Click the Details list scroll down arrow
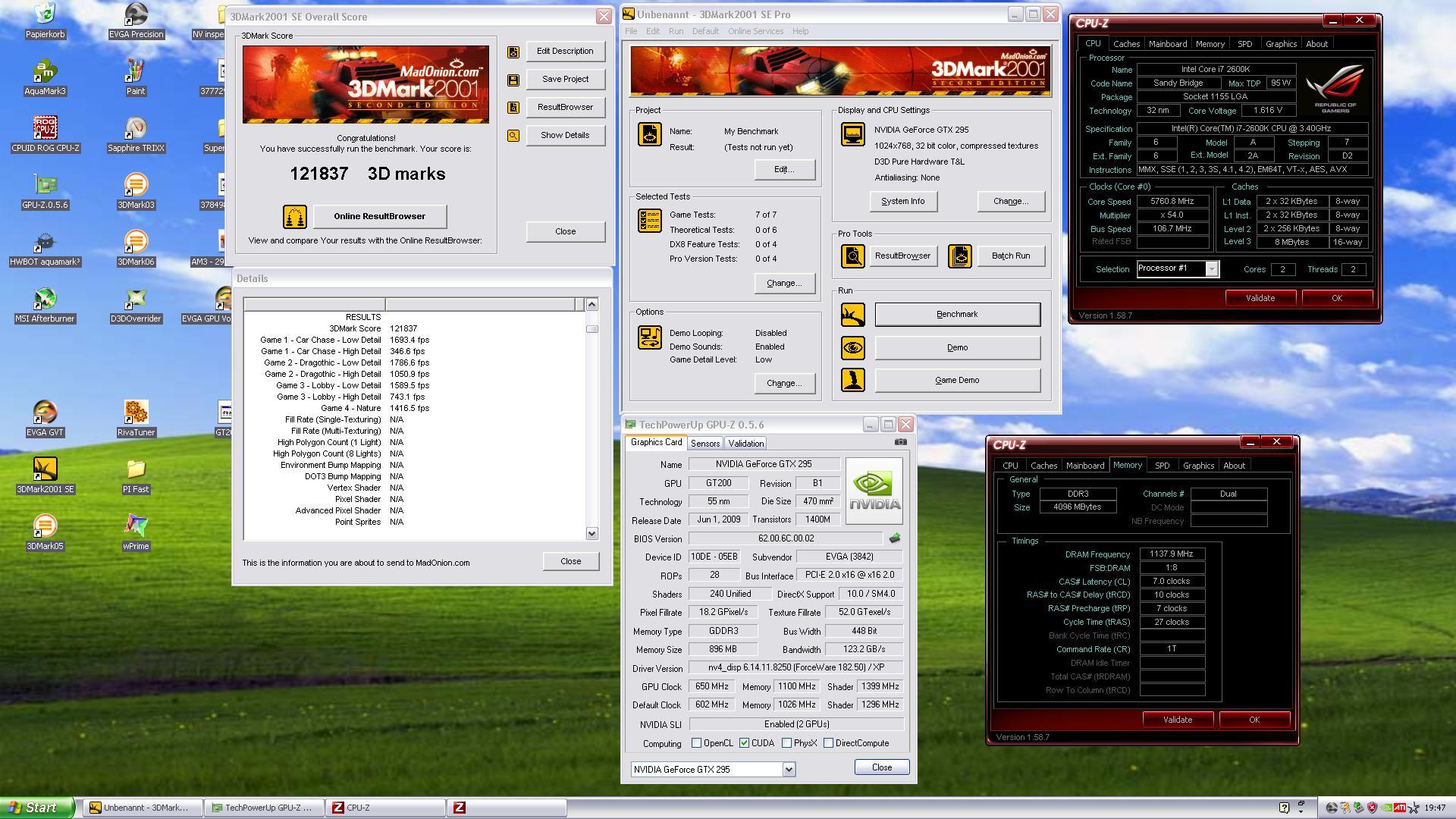The width and height of the screenshot is (1456, 819). [x=591, y=533]
